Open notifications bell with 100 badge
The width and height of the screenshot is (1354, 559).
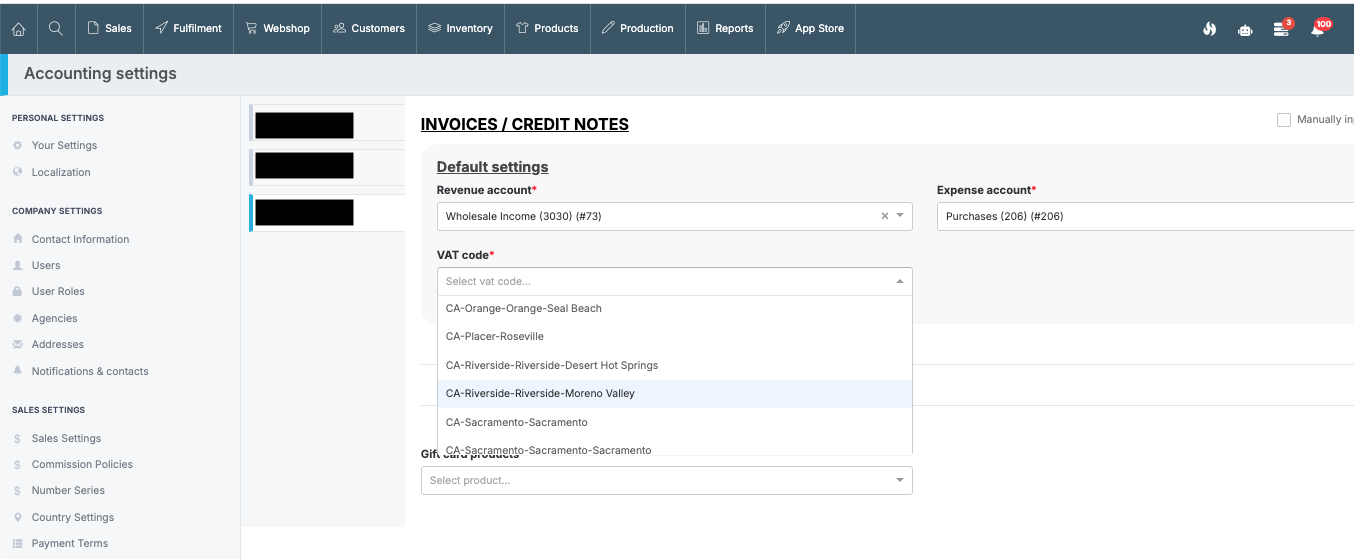tap(1318, 29)
